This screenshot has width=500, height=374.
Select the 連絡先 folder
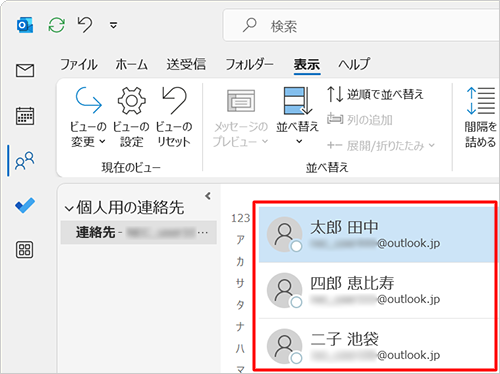point(139,232)
